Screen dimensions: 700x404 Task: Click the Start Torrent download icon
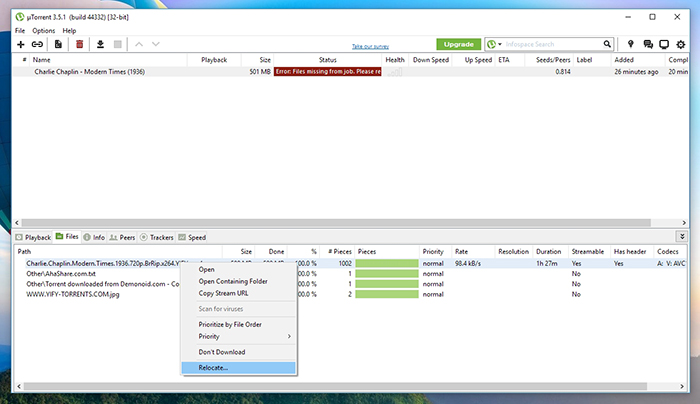pos(100,44)
